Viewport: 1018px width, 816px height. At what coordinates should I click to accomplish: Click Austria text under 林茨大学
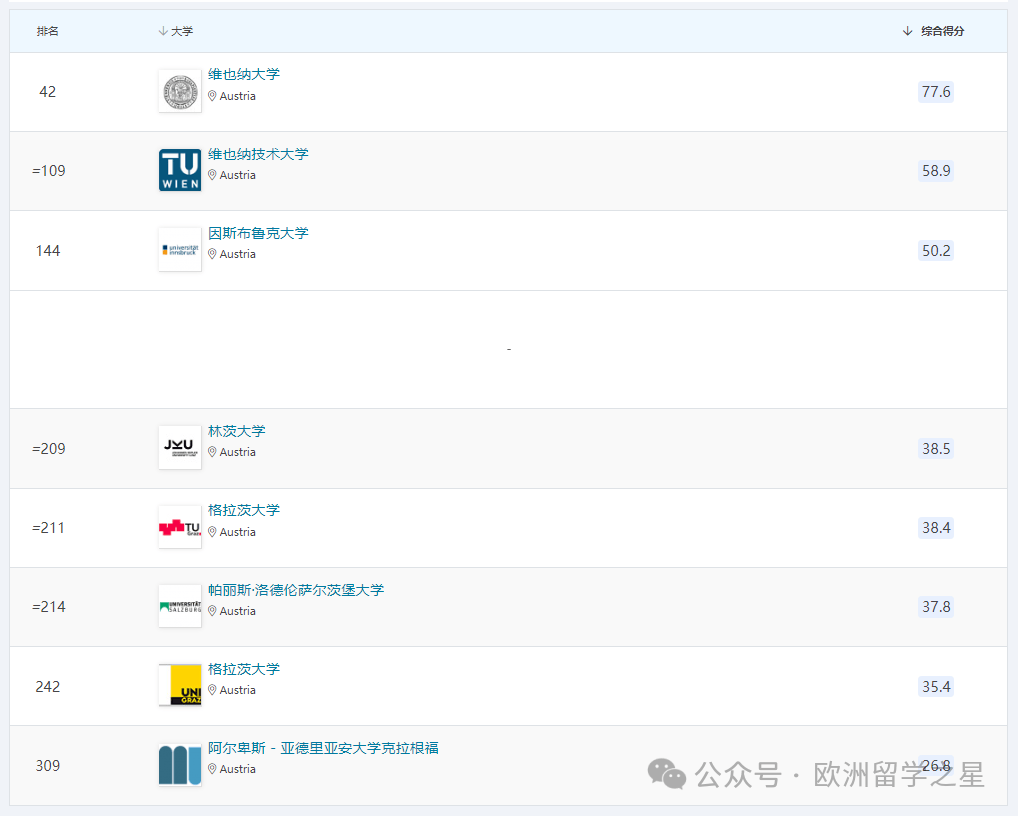coord(238,452)
